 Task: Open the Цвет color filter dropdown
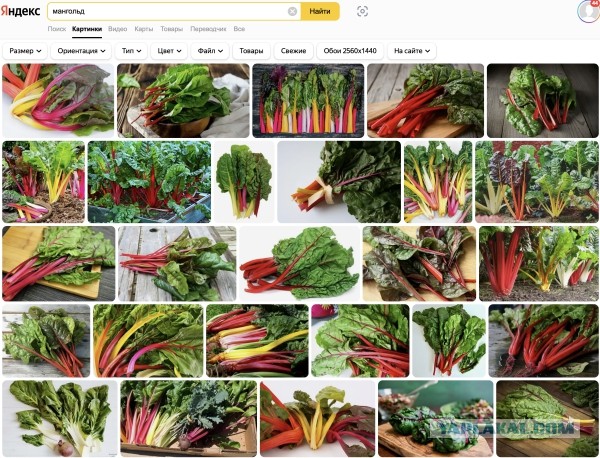[169, 50]
